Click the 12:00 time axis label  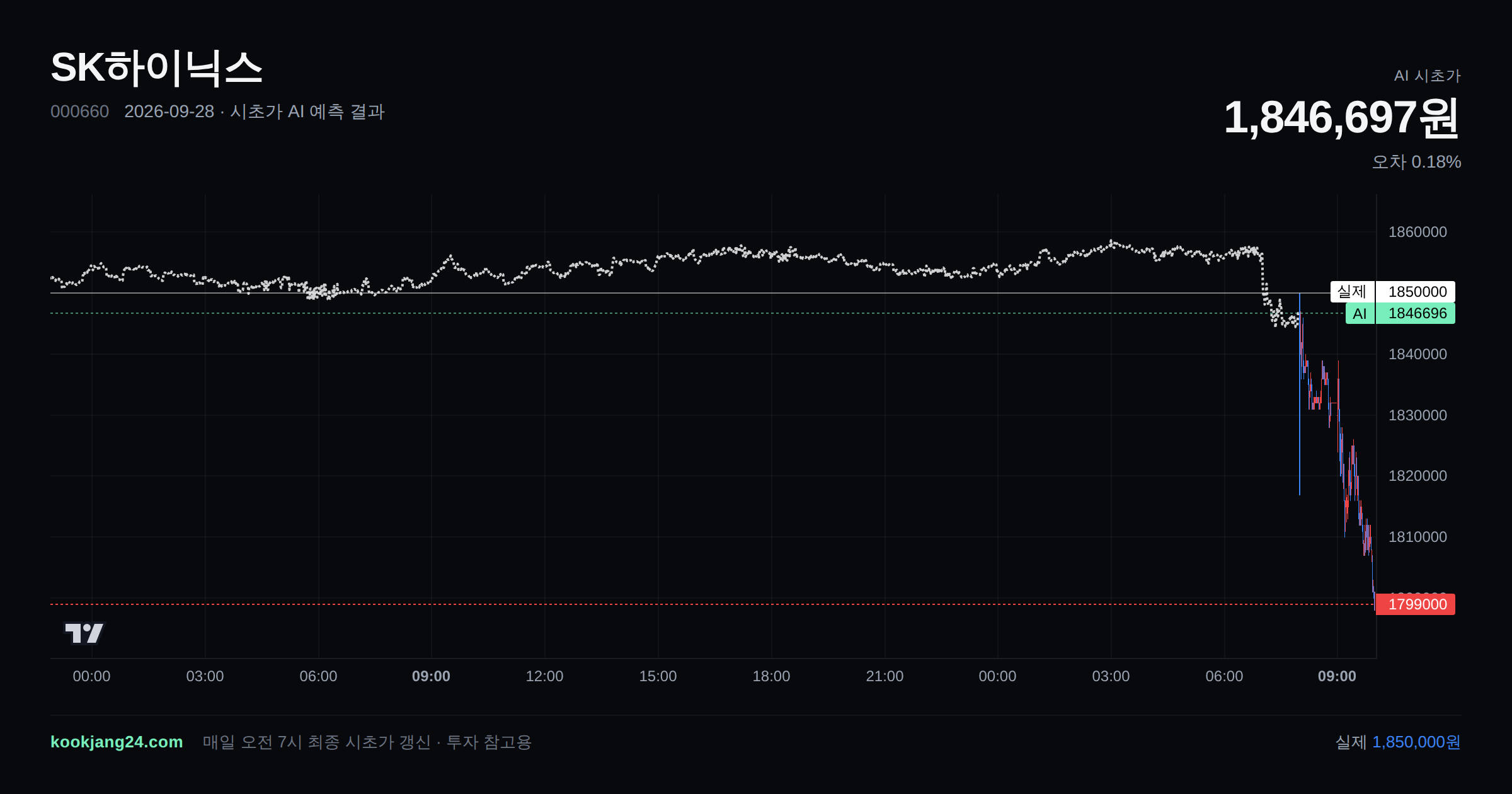(x=544, y=676)
